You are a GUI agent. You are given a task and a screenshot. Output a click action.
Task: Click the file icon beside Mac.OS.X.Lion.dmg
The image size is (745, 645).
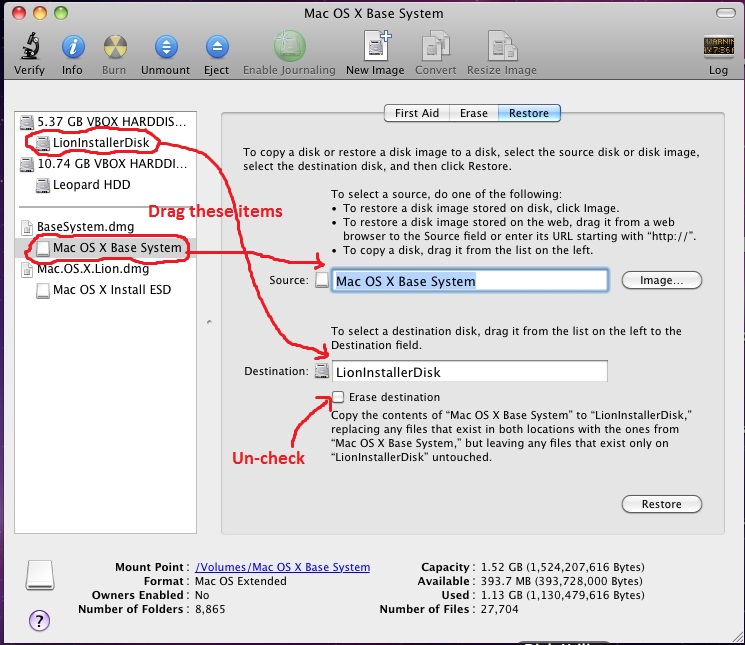coord(27,269)
